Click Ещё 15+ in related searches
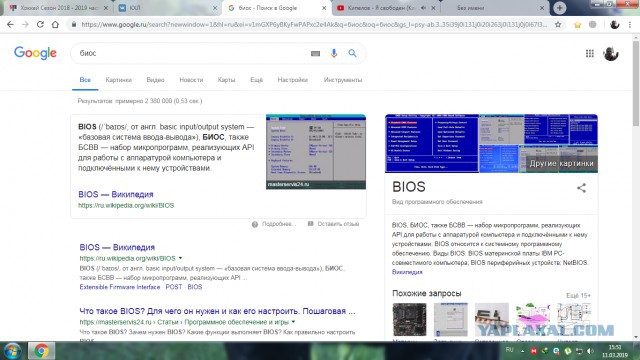This screenshot has width=640, height=360. click(x=578, y=296)
